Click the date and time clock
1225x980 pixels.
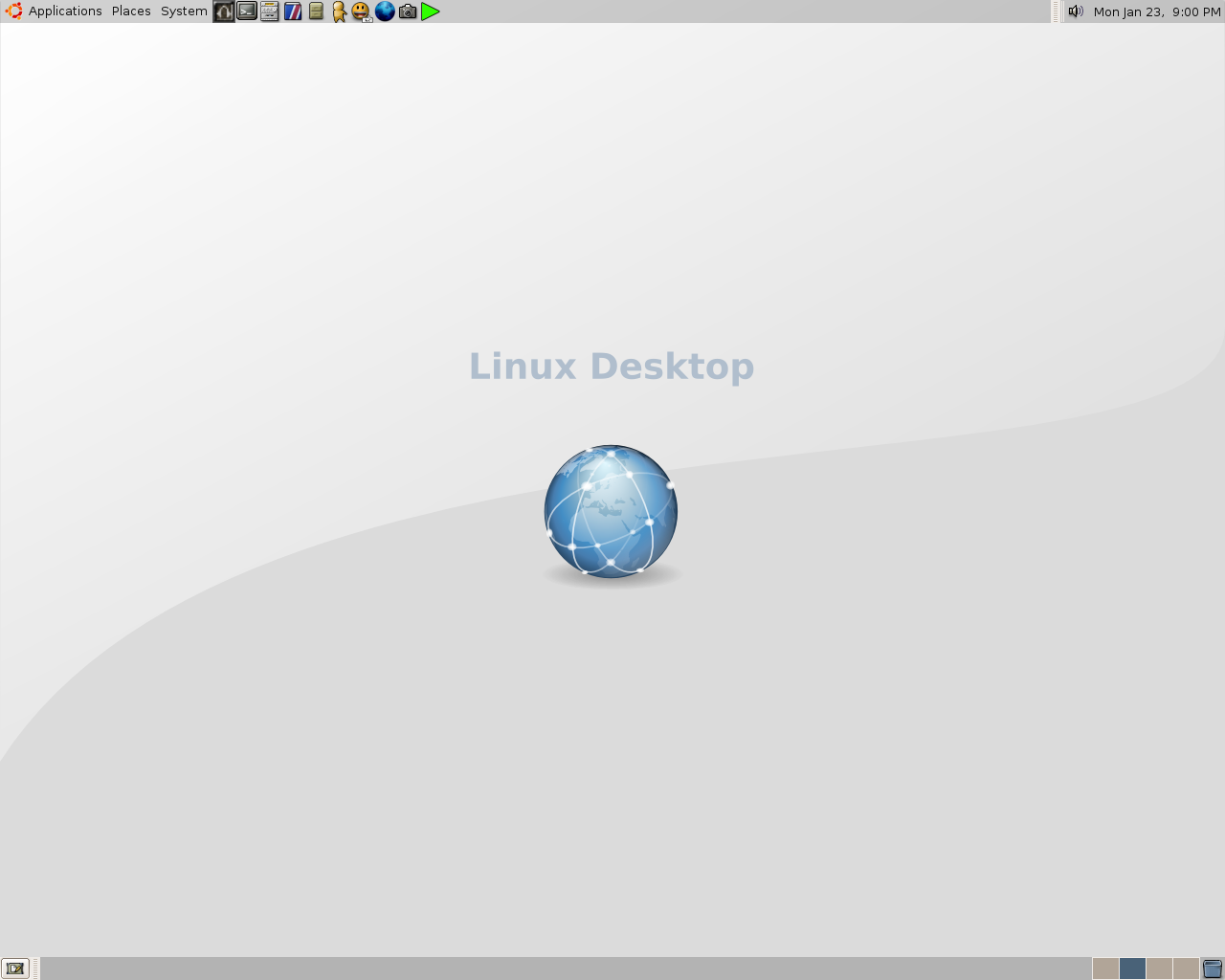point(1157,11)
